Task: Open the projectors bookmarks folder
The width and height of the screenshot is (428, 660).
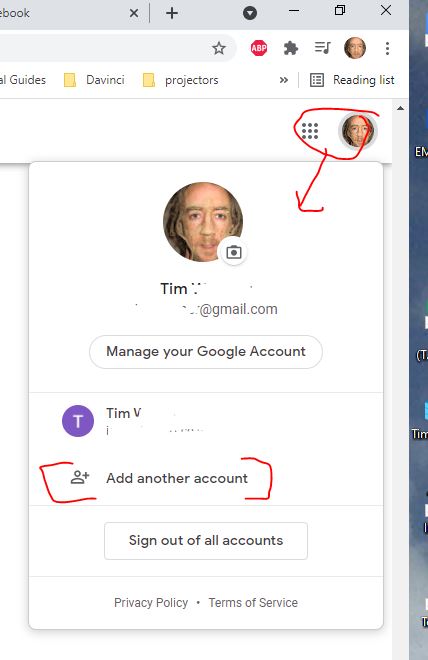Action: [x=181, y=80]
